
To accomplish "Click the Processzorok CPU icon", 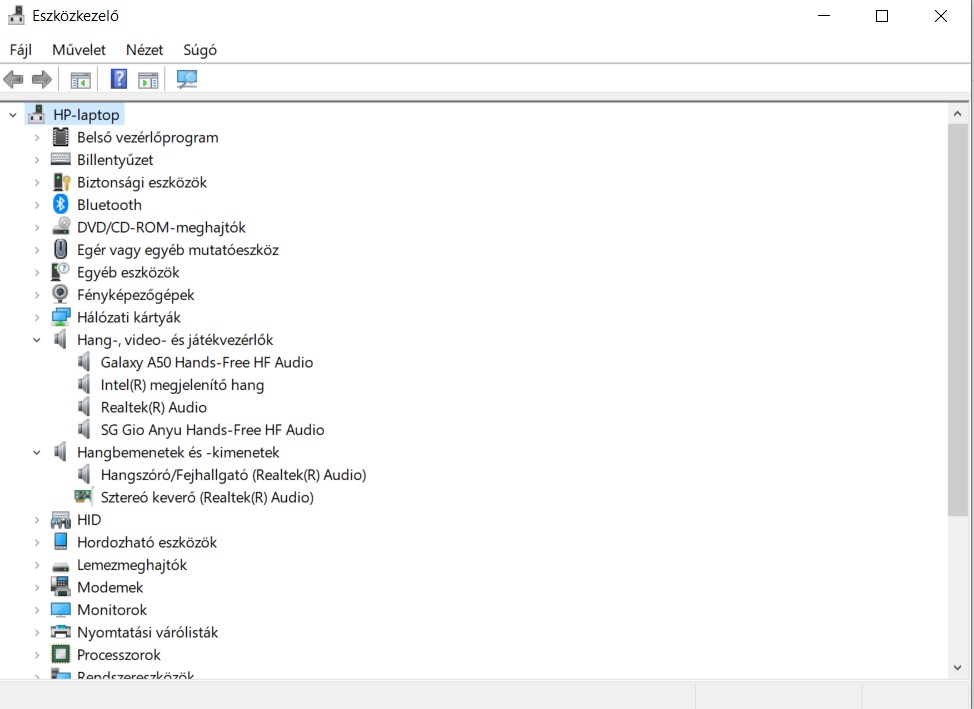I will tap(60, 654).
